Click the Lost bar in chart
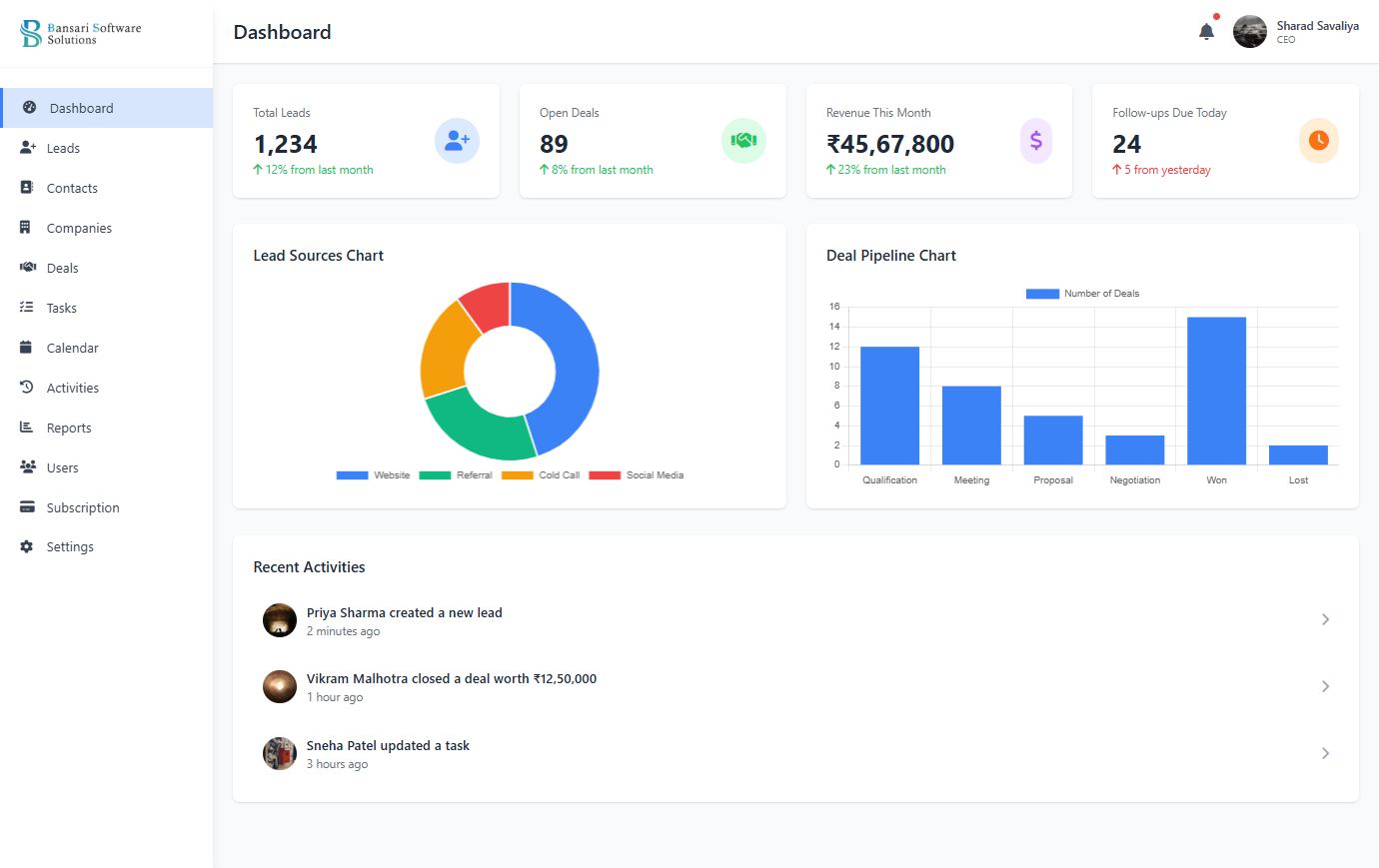Screen dimensions: 1379x868 1298,455
